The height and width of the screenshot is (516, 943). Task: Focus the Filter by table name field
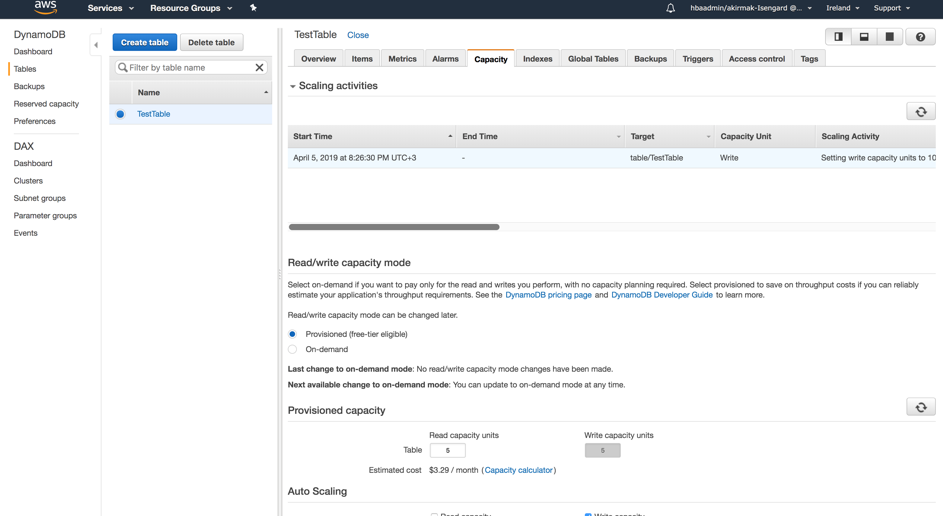[x=191, y=67]
